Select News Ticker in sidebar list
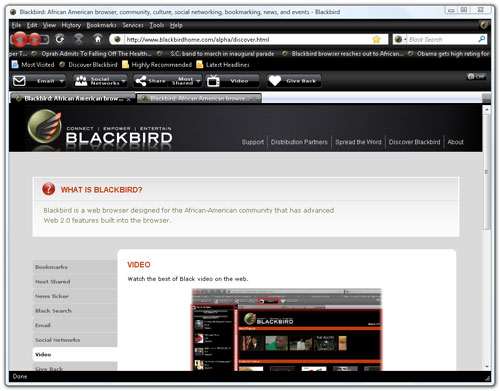Viewport: 500px width, 391px height. [75, 296]
